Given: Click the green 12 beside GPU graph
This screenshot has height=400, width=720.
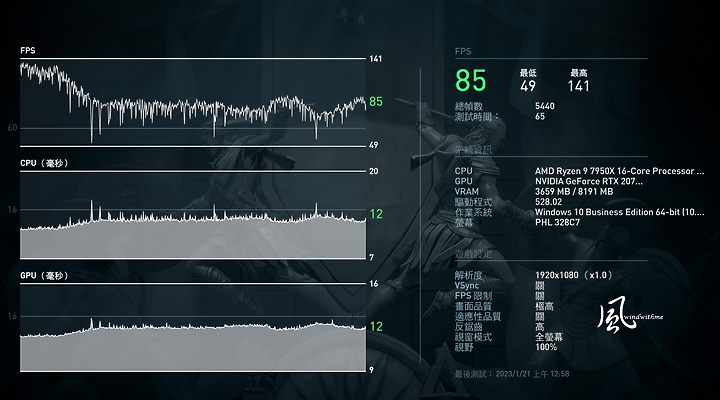Looking at the screenshot, I should pos(376,327).
